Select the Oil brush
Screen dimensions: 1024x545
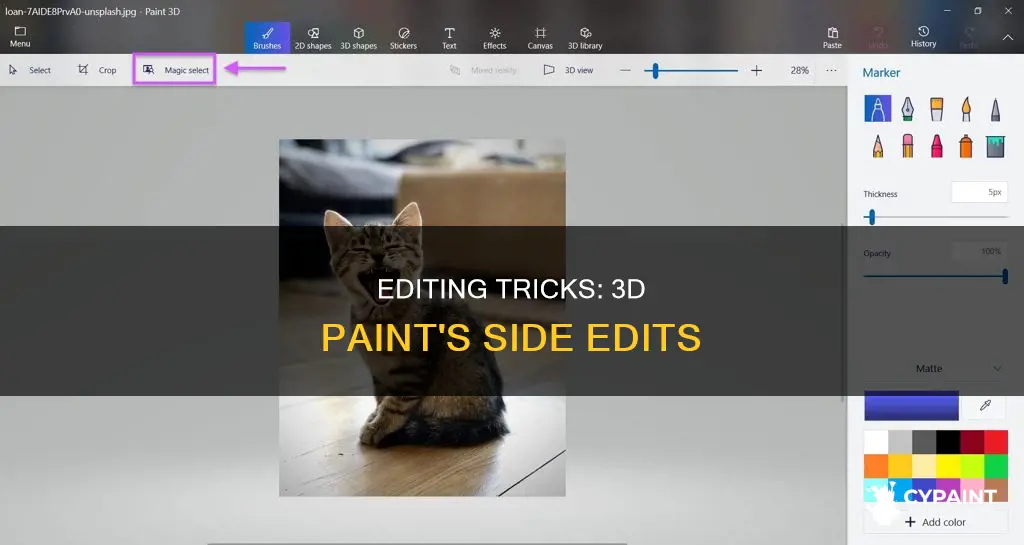tap(936, 108)
